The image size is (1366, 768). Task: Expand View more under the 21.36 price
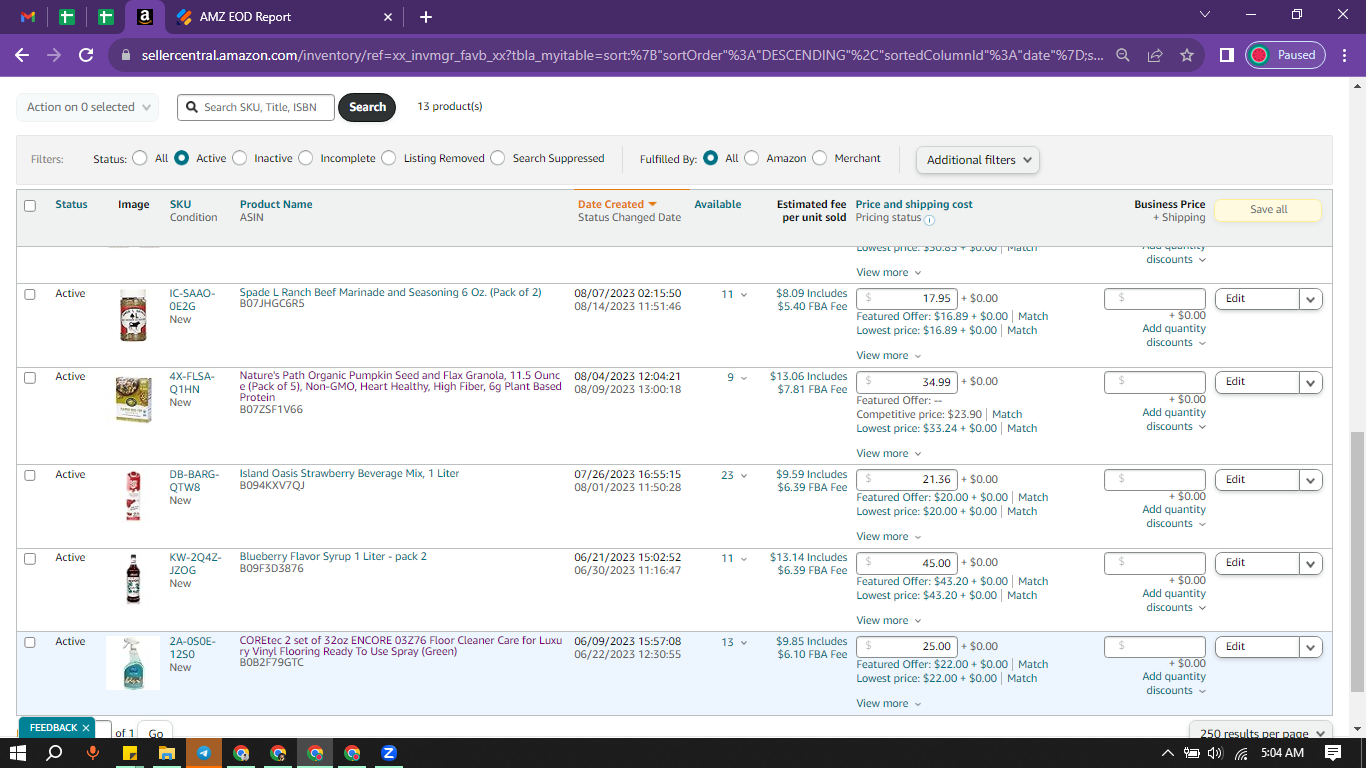888,537
